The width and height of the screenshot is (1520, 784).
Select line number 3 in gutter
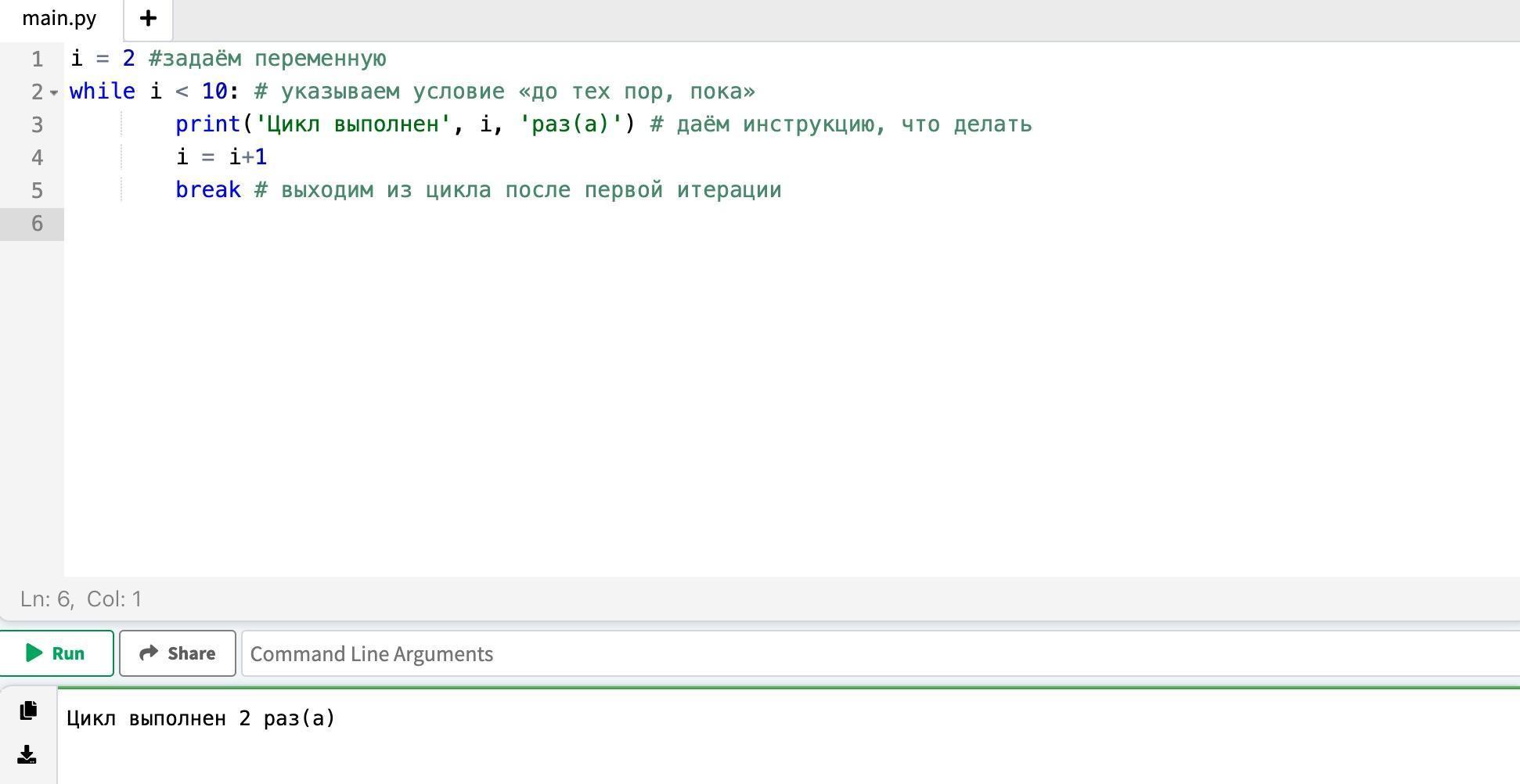(37, 124)
